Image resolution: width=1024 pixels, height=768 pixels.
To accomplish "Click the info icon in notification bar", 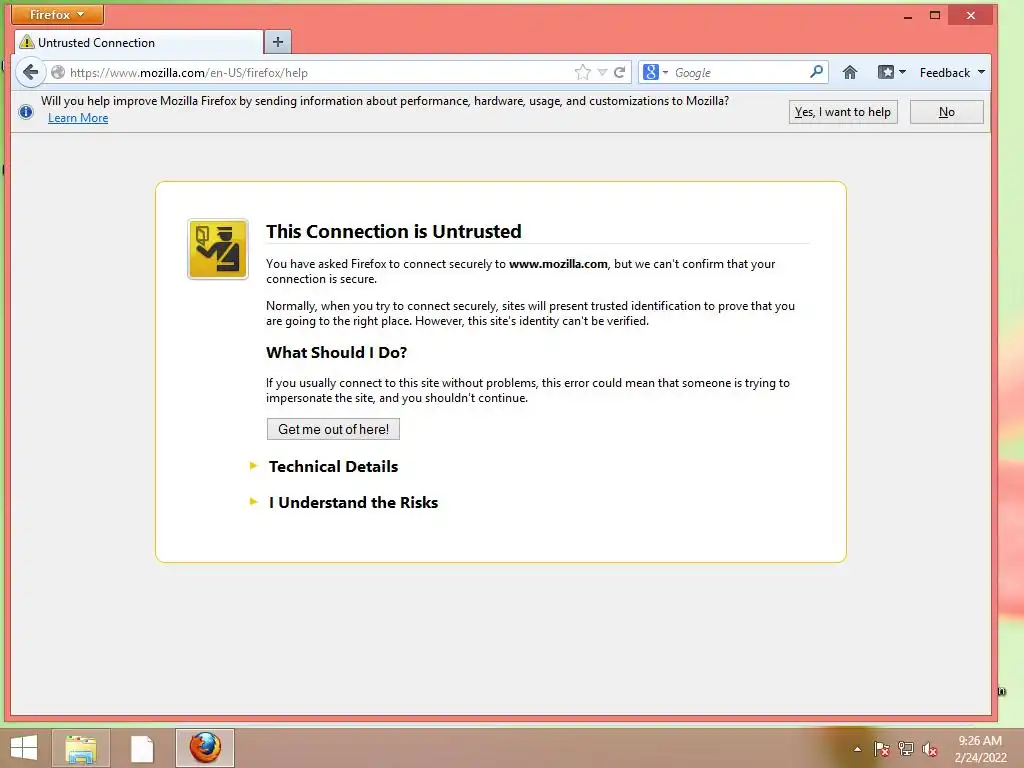I will coord(26,112).
